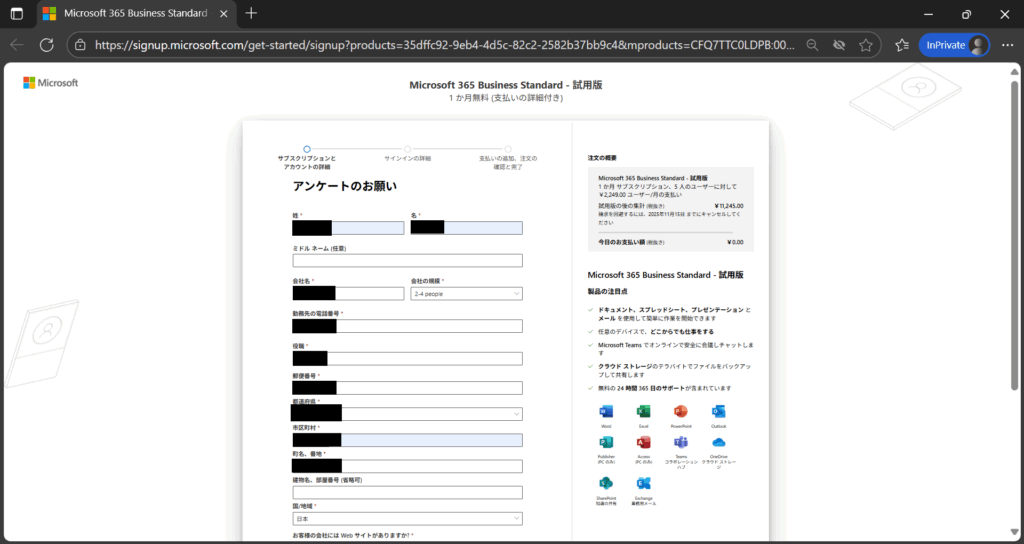Click the サブスクリプションとアカウントの詳細 step
The width and height of the screenshot is (1024, 544).
pyautogui.click(x=307, y=158)
